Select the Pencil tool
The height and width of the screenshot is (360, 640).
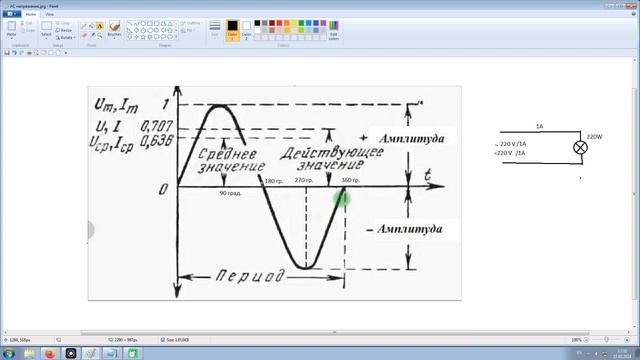point(84,26)
